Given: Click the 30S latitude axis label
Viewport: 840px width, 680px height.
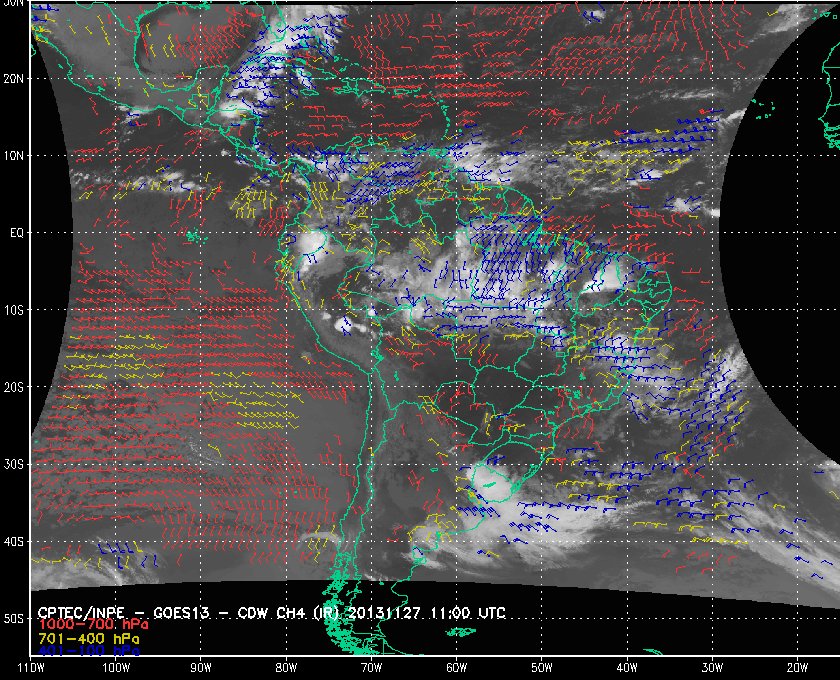Looking at the screenshot, I should 14,464.
